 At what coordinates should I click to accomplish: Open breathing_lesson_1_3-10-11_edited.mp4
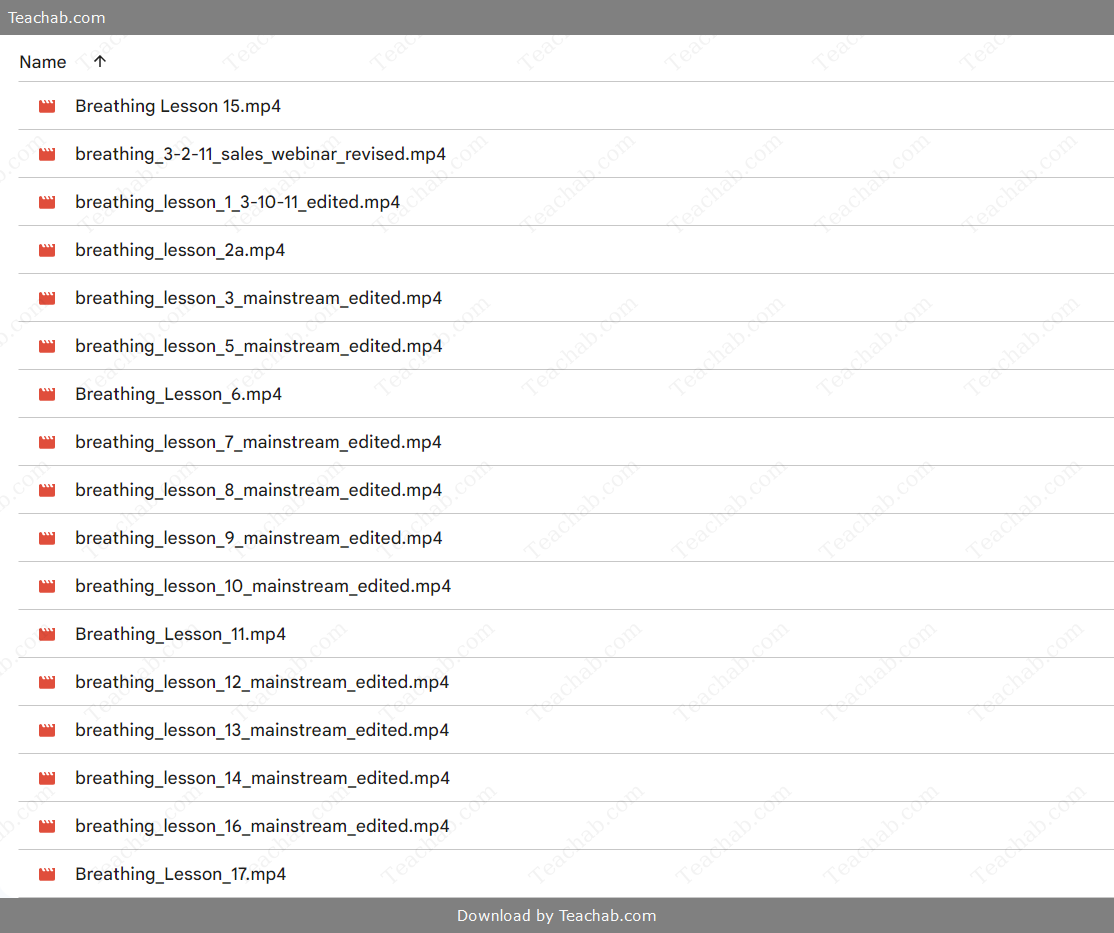(x=237, y=202)
